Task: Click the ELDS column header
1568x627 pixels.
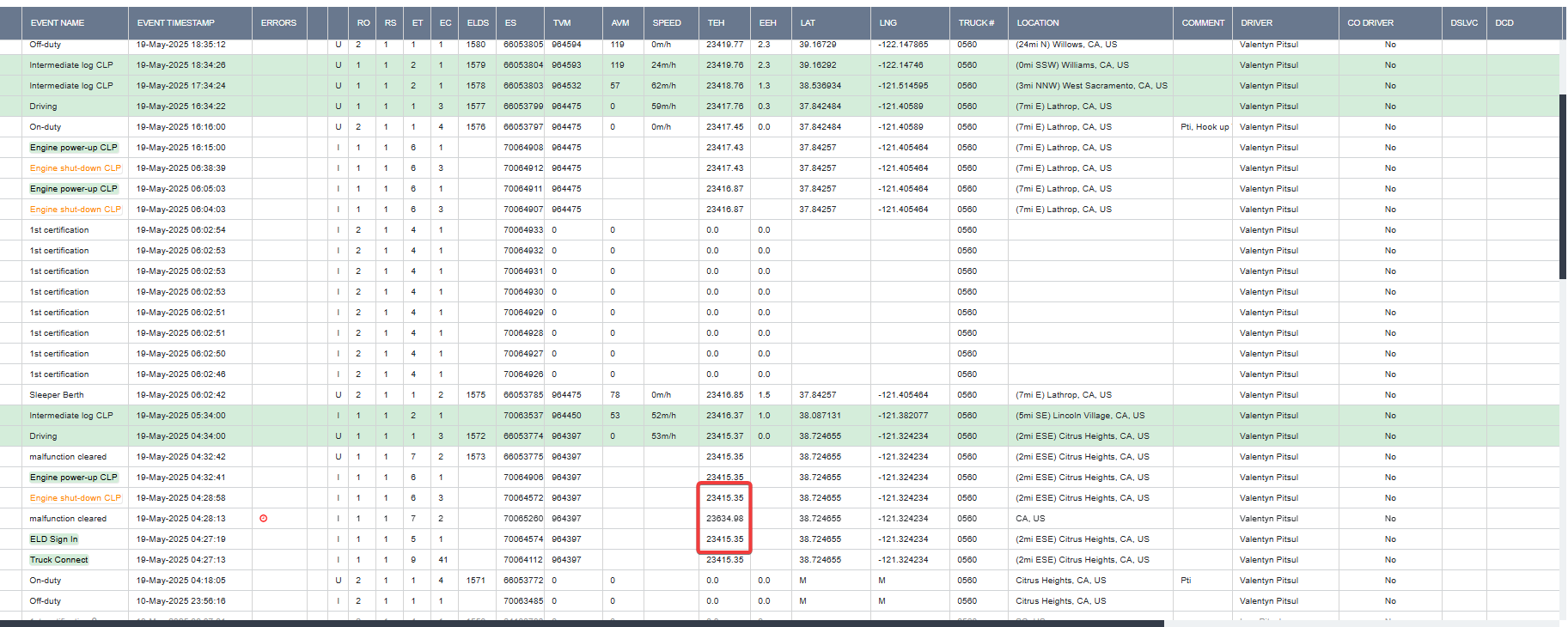Action: [478, 23]
